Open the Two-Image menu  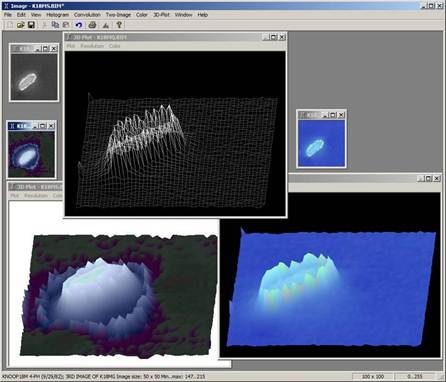coord(118,15)
